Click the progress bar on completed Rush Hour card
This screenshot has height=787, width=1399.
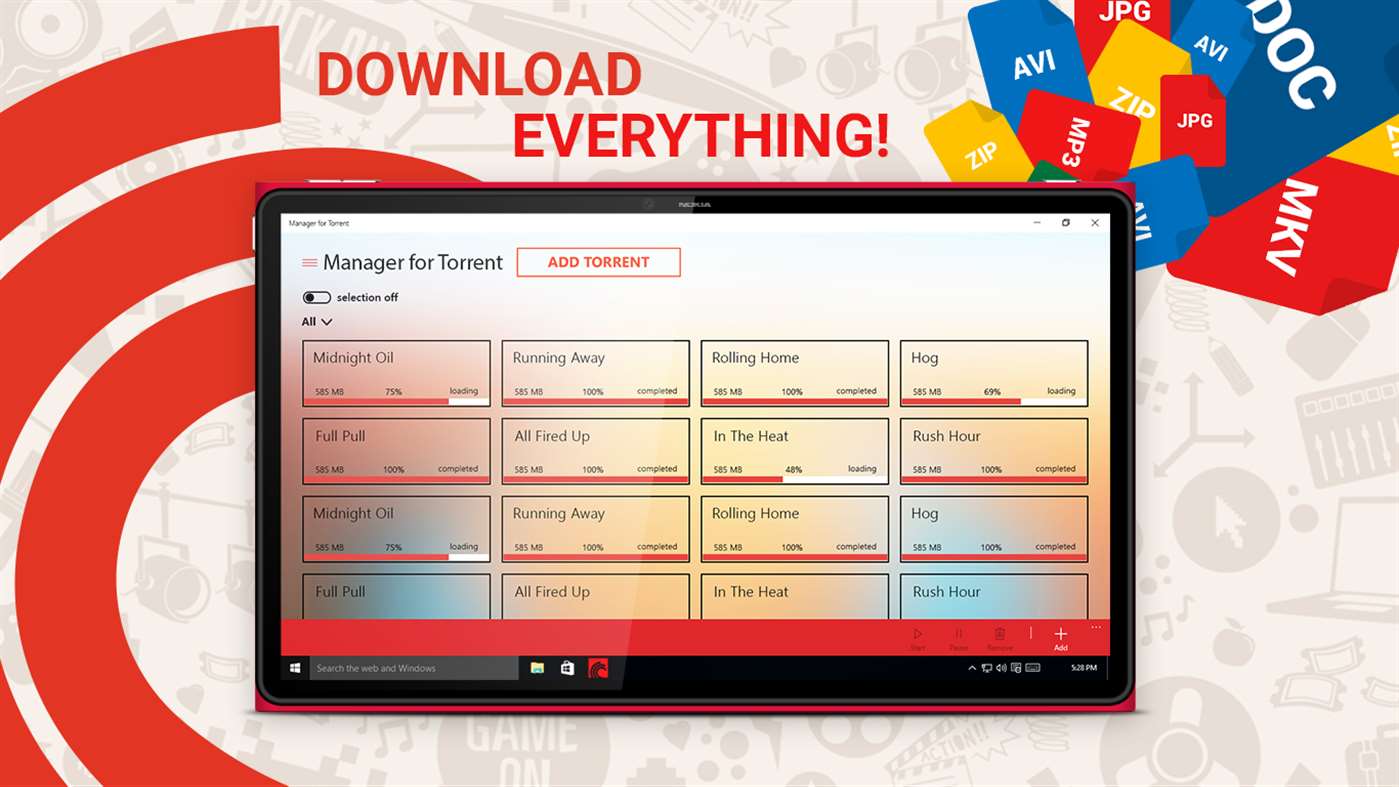tap(994, 480)
